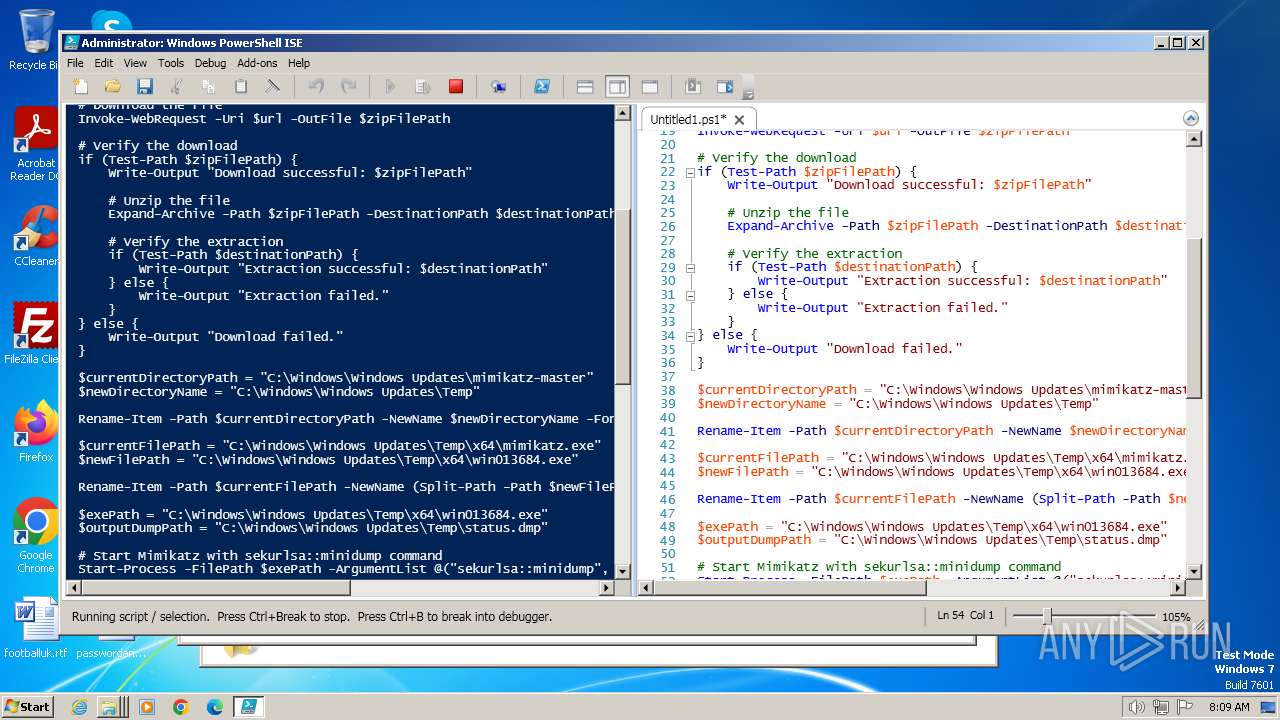Click the 8:09 AM taskbar clock
The width and height of the screenshot is (1280, 720).
tap(1229, 707)
